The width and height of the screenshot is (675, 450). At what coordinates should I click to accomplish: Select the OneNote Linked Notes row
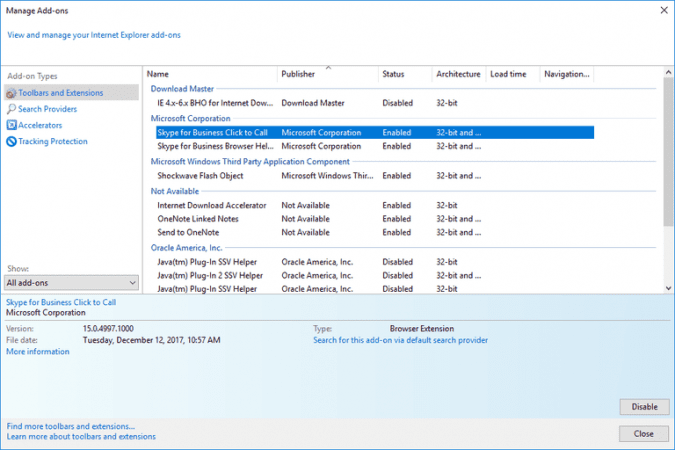point(375,219)
